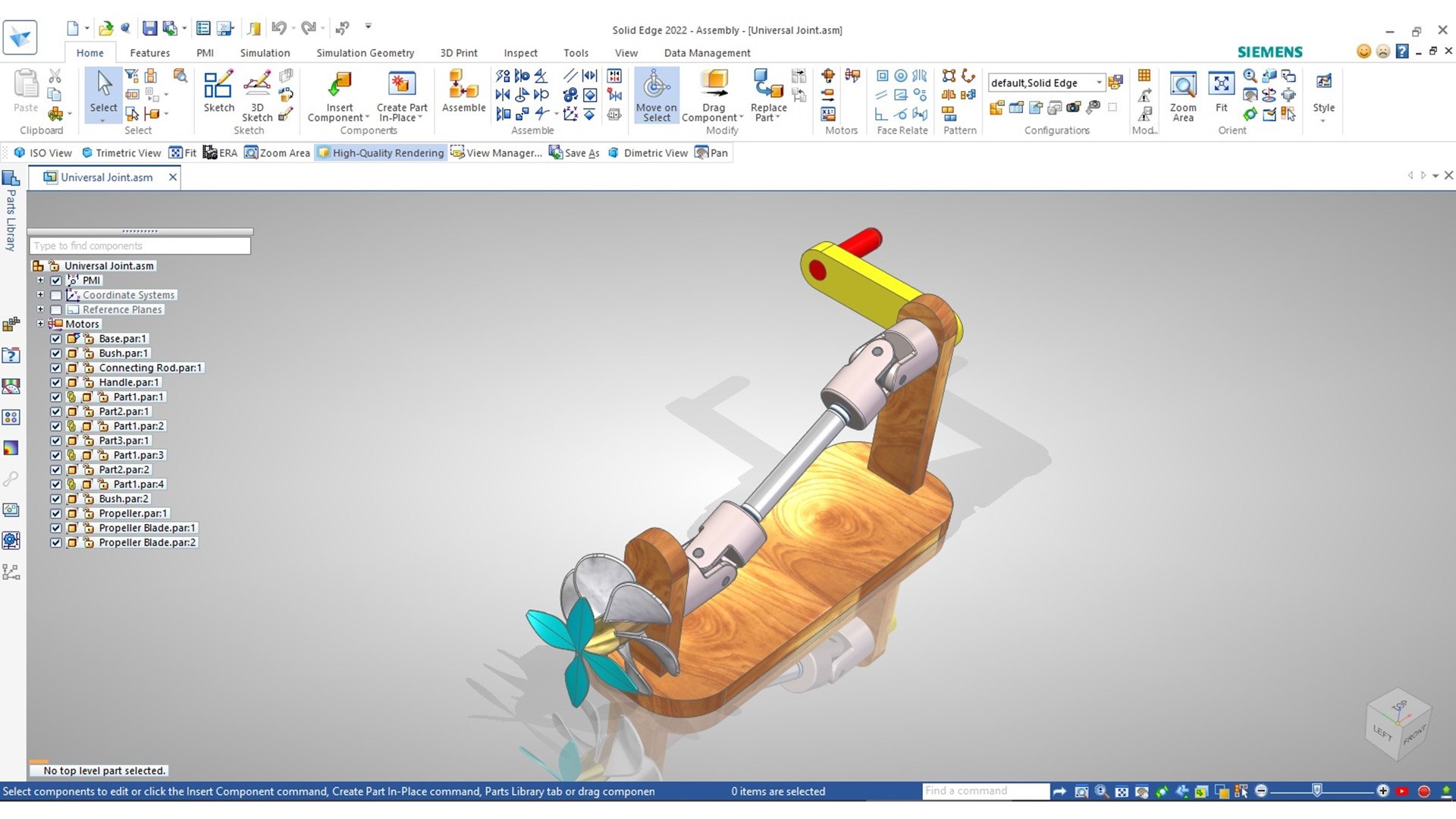Open the Insert Component dropdown arrow
1456x819 pixels.
coord(368,118)
